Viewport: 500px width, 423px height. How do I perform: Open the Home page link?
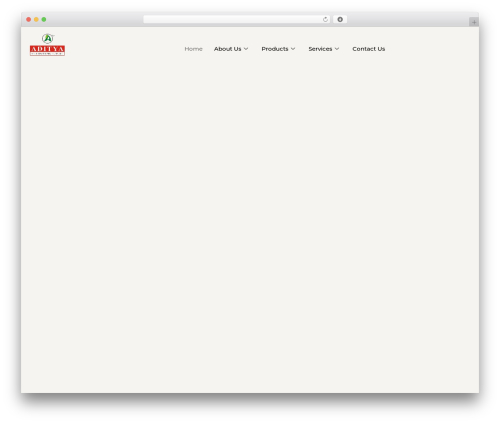point(193,49)
